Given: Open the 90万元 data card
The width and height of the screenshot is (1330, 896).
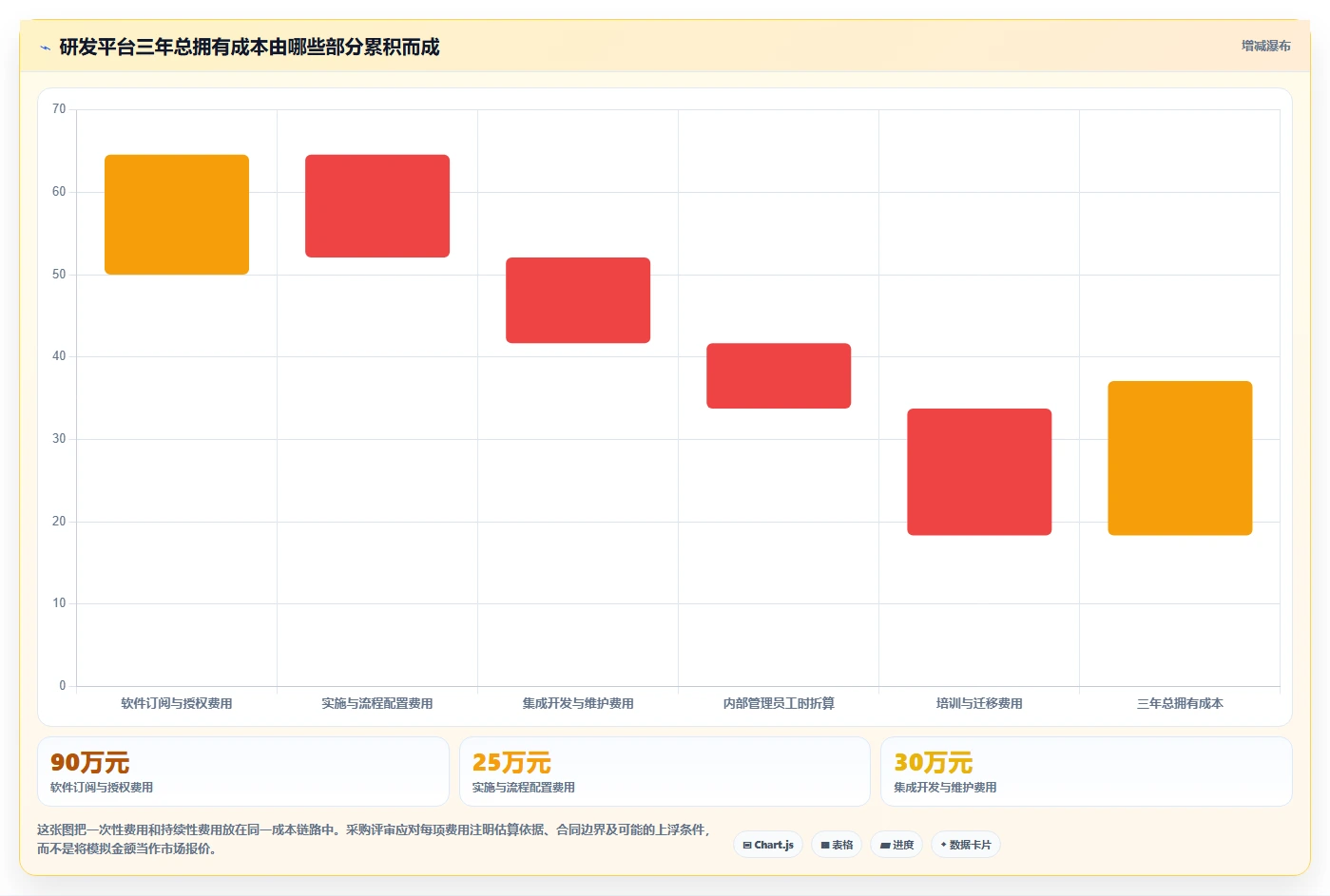Looking at the screenshot, I should click(243, 772).
